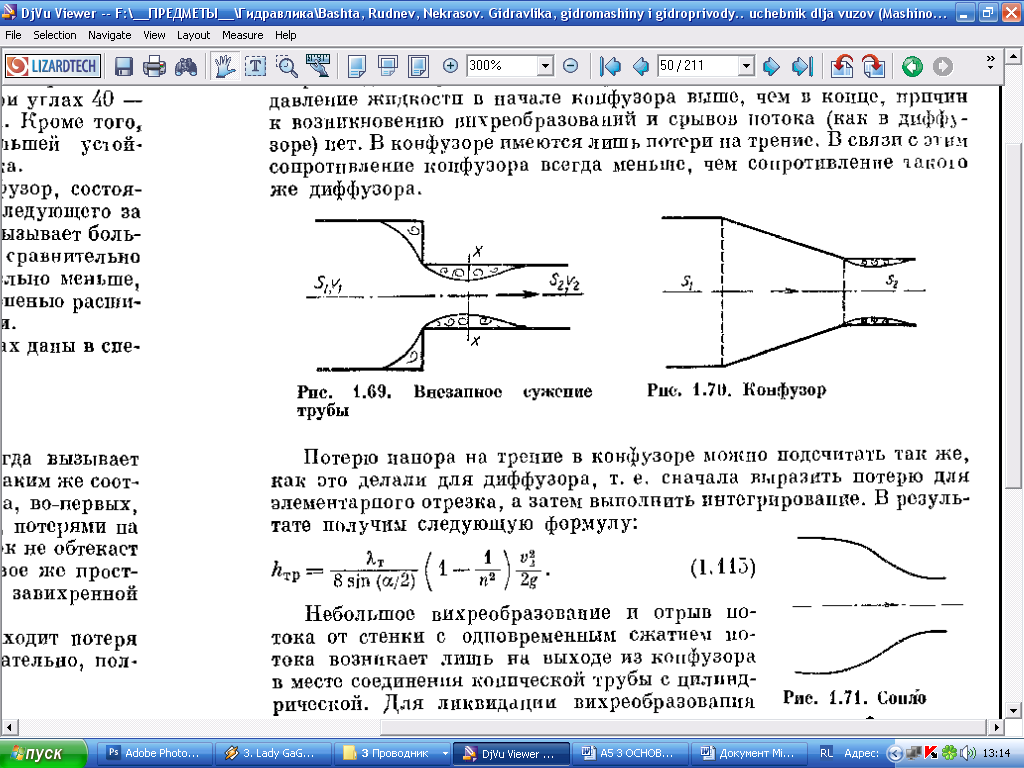Zoom in with the plus circle

451,65
